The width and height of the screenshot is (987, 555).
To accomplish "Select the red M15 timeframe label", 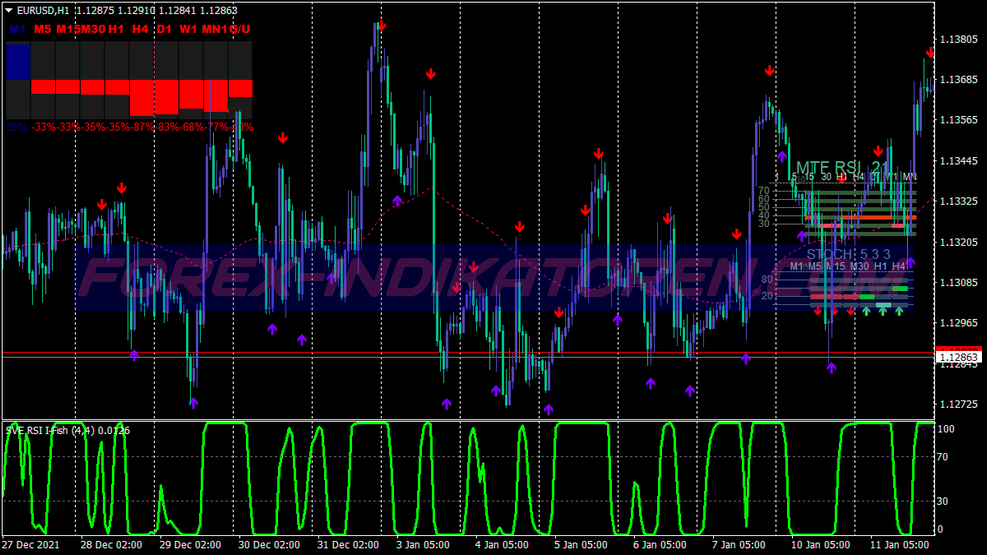I will (68, 29).
